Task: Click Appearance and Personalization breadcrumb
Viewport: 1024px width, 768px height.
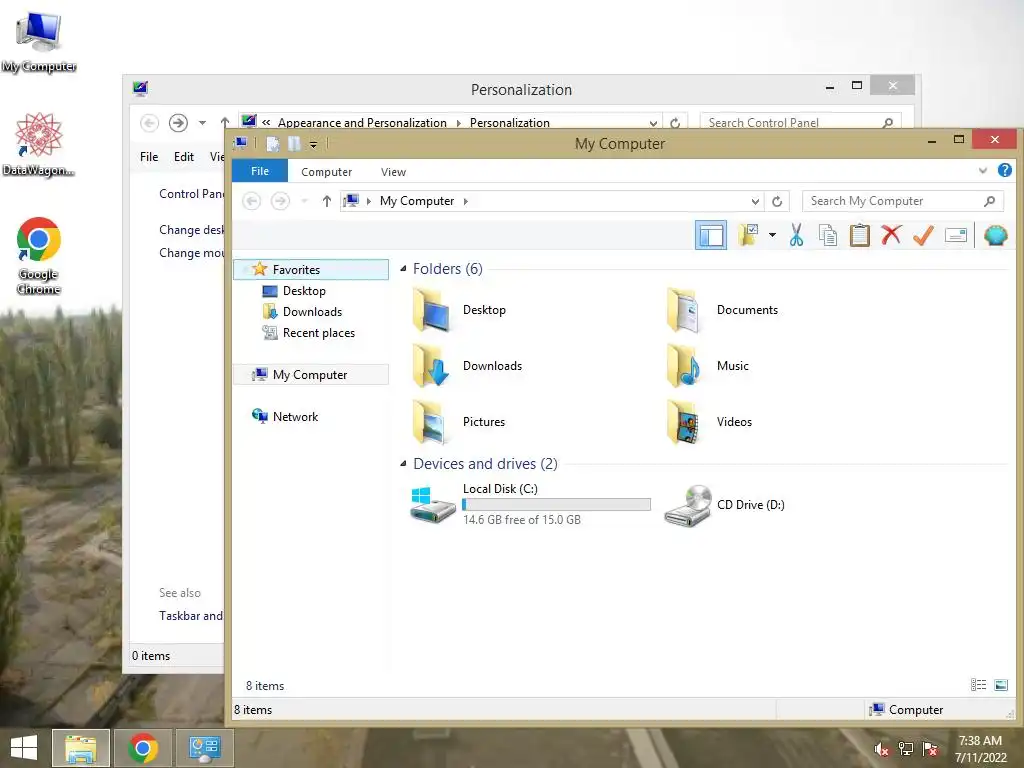Action: tap(362, 123)
